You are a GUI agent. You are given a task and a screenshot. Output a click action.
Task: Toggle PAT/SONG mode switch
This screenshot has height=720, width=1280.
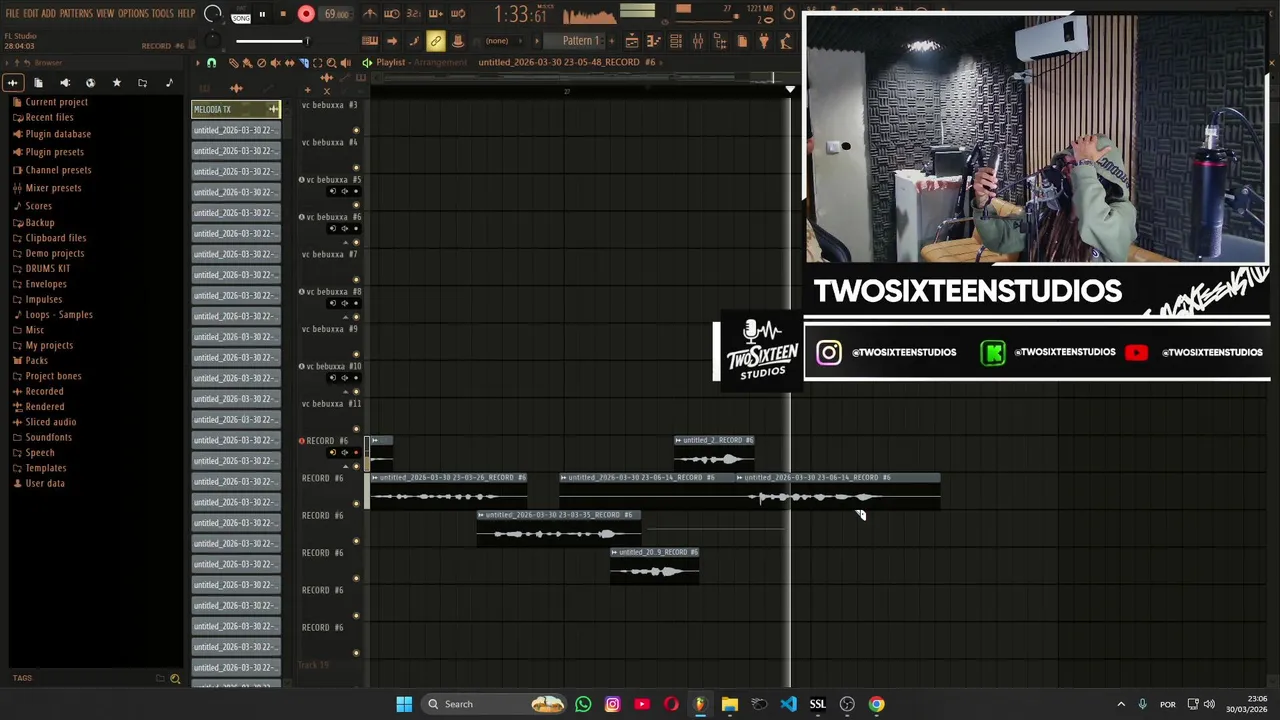coord(241,15)
